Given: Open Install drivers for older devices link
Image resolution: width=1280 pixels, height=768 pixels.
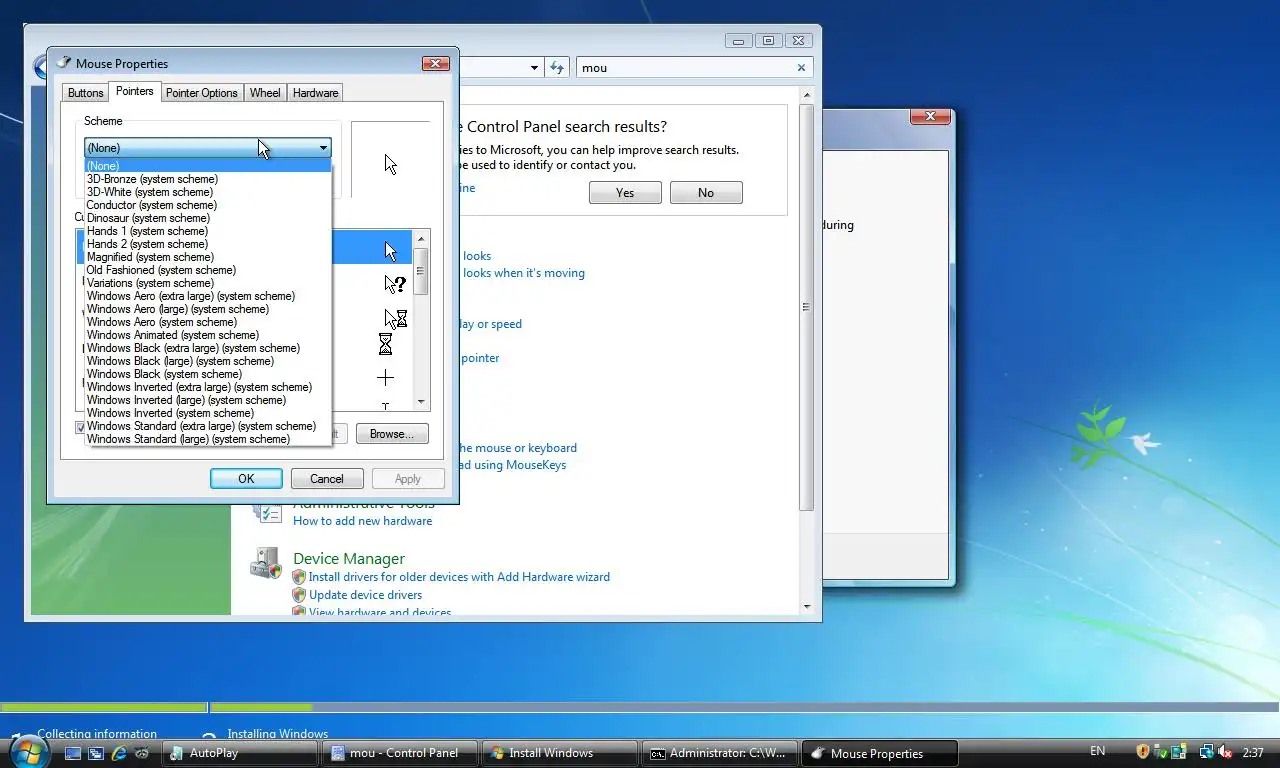Looking at the screenshot, I should click(459, 577).
